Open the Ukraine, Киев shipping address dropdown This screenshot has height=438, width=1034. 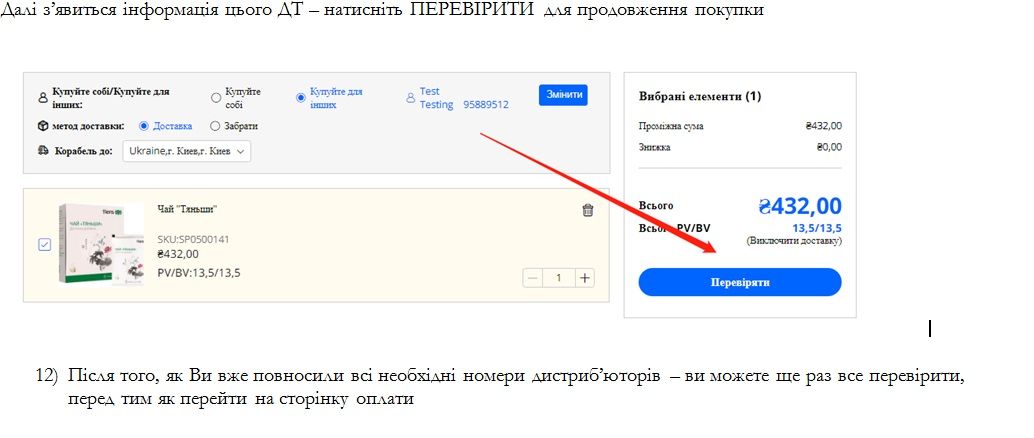pos(187,151)
